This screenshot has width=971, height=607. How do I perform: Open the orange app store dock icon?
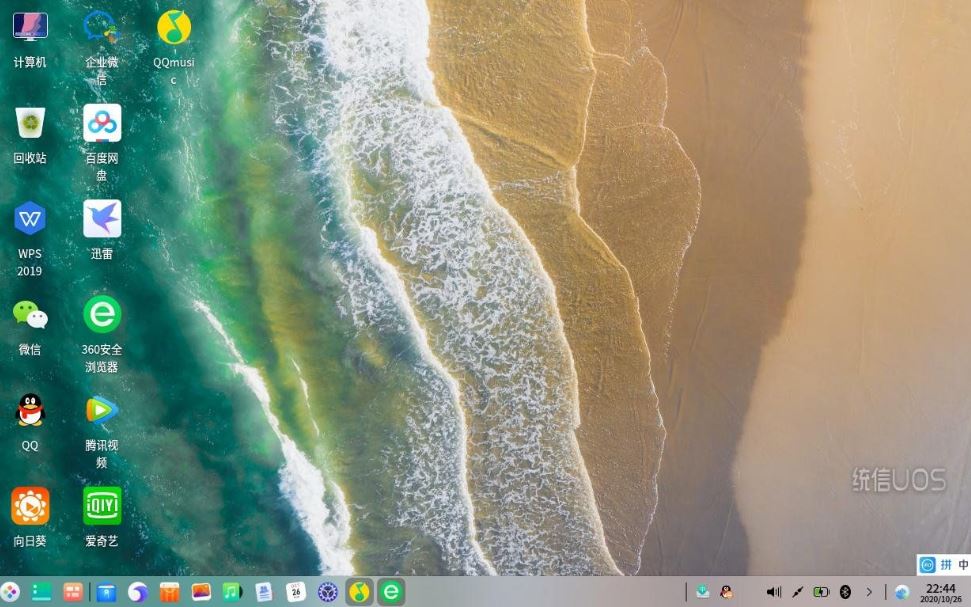[169, 592]
